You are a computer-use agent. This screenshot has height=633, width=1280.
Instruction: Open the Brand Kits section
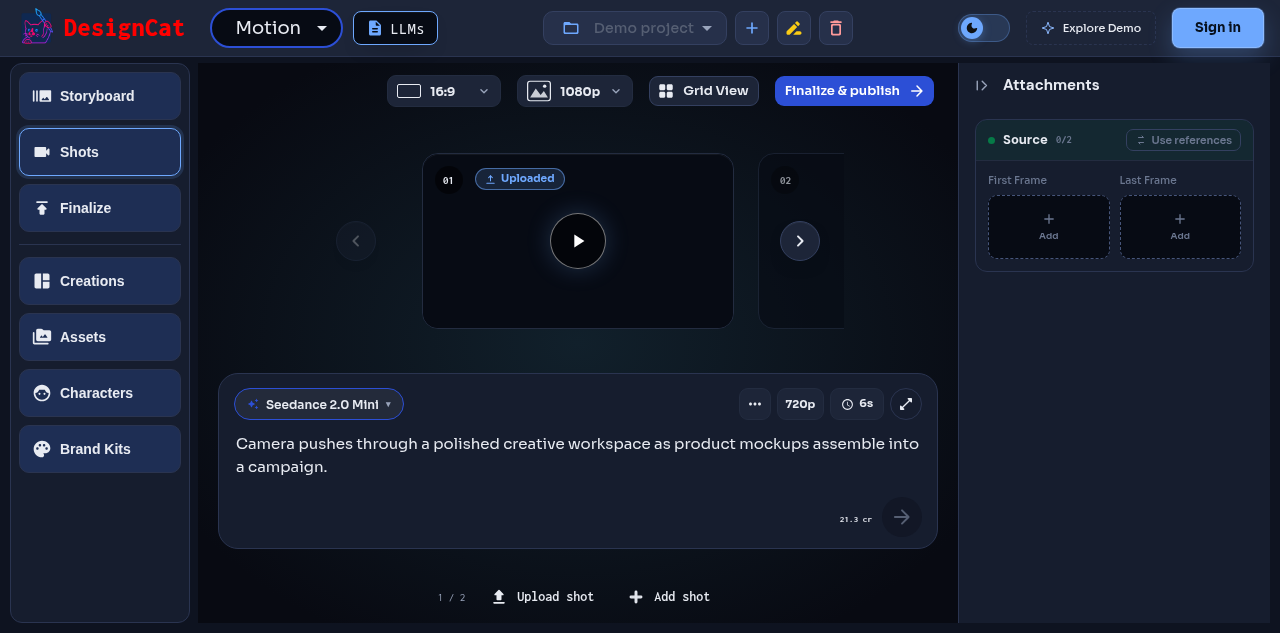pos(100,449)
